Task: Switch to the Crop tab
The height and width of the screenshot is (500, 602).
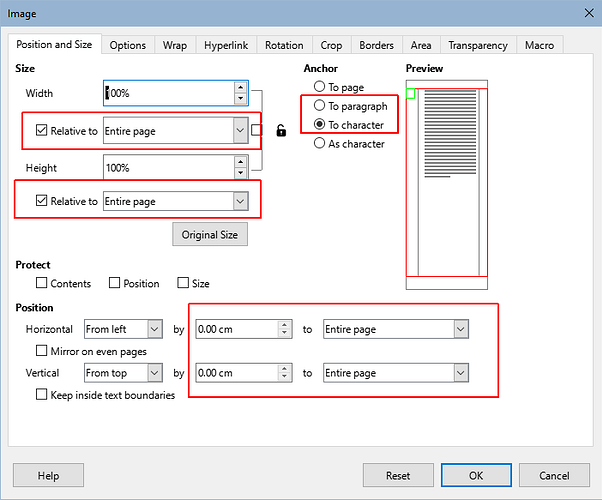Action: pyautogui.click(x=331, y=45)
